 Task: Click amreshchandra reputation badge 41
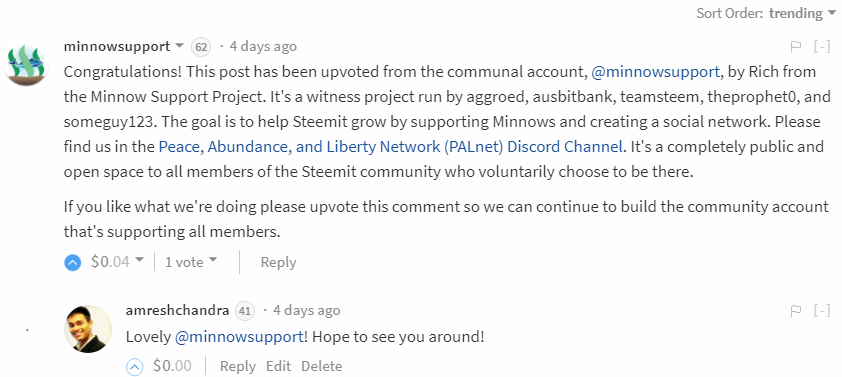coord(245,311)
